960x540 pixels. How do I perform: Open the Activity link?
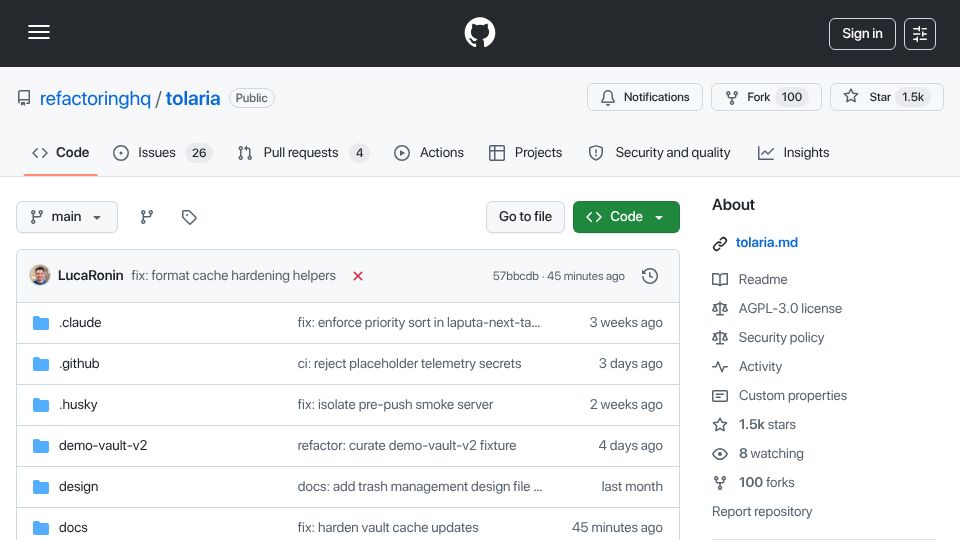[x=760, y=366]
